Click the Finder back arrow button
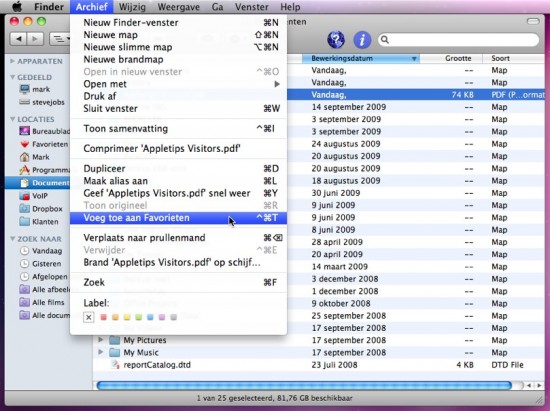This screenshot has height=411, width=550. click(x=19, y=39)
